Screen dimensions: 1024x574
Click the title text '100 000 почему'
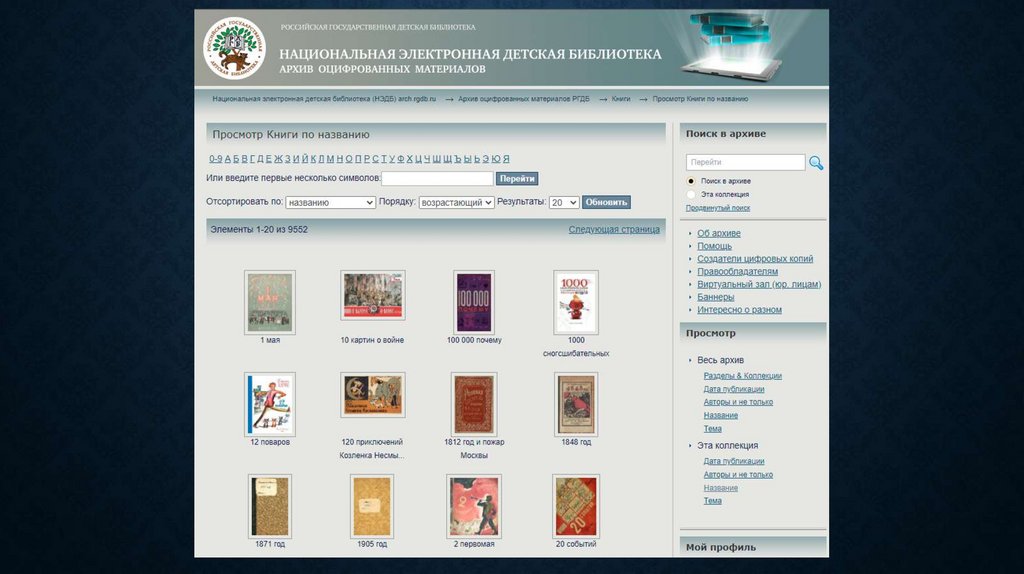pyautogui.click(x=474, y=340)
